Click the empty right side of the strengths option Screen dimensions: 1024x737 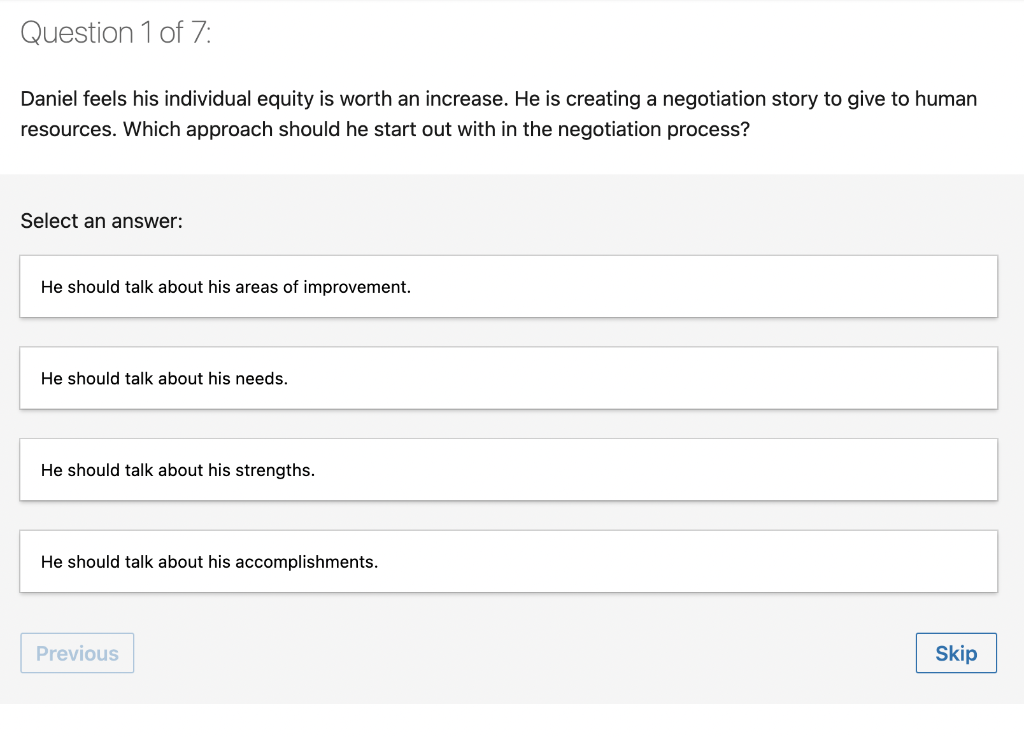click(800, 470)
